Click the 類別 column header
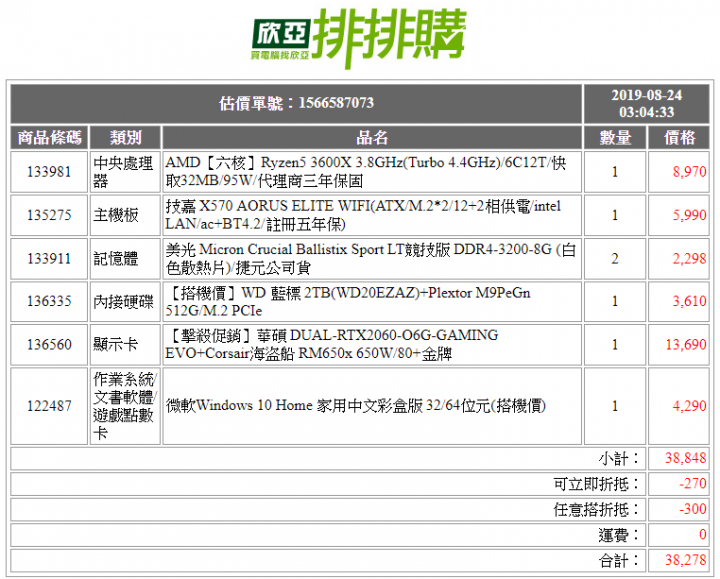 click(x=125, y=137)
